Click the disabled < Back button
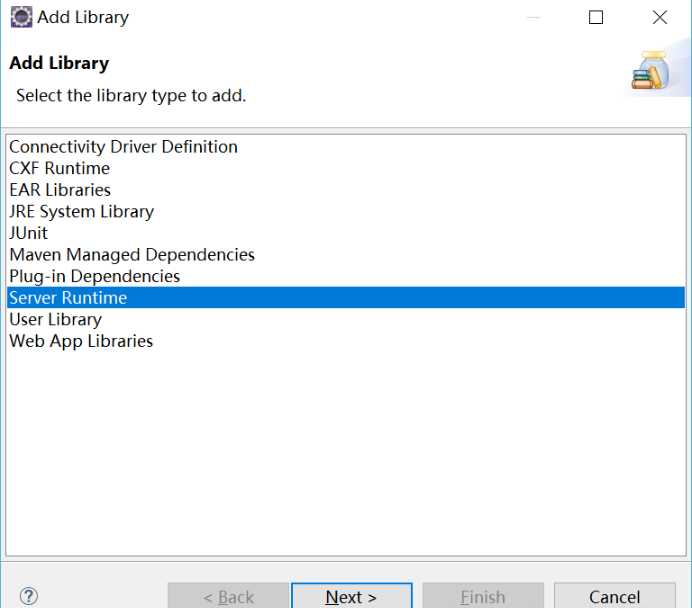 click(228, 597)
